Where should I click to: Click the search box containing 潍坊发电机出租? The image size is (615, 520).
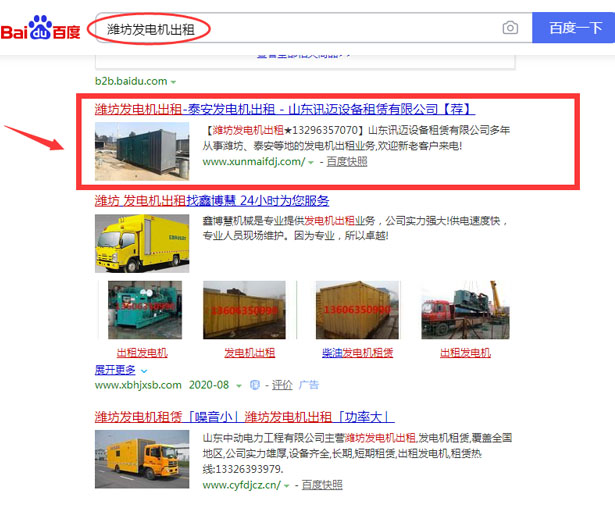tap(313, 28)
